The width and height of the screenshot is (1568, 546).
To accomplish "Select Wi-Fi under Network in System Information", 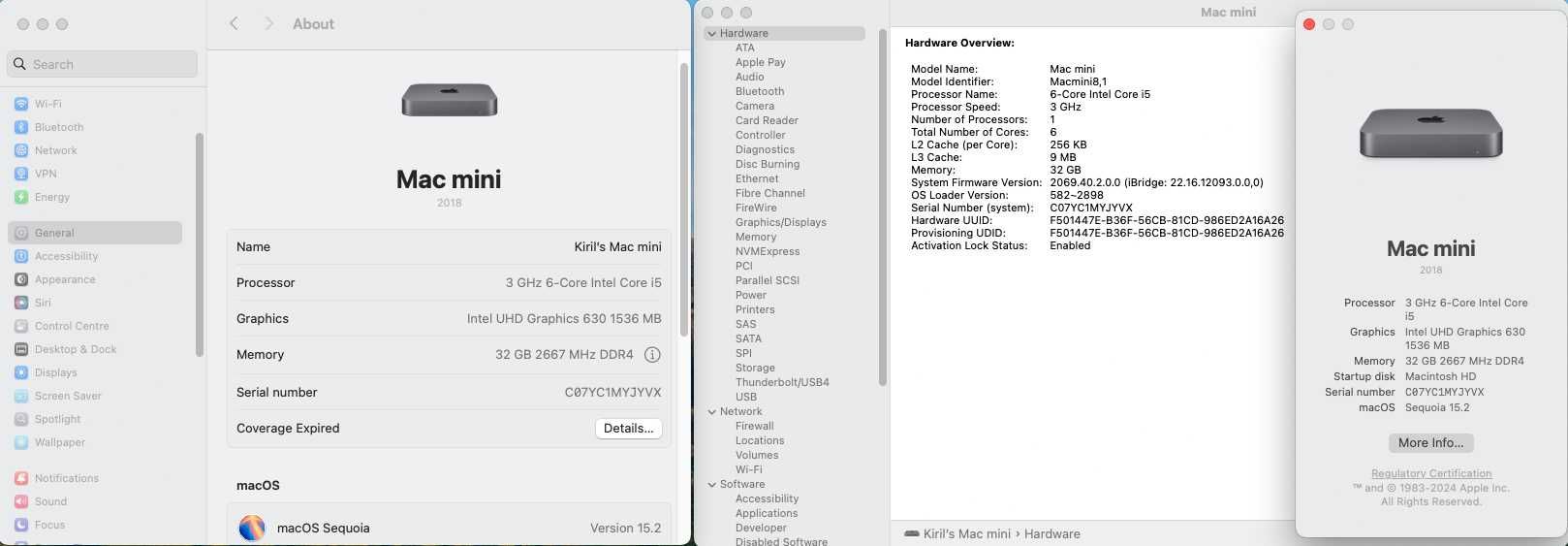I will [x=748, y=469].
